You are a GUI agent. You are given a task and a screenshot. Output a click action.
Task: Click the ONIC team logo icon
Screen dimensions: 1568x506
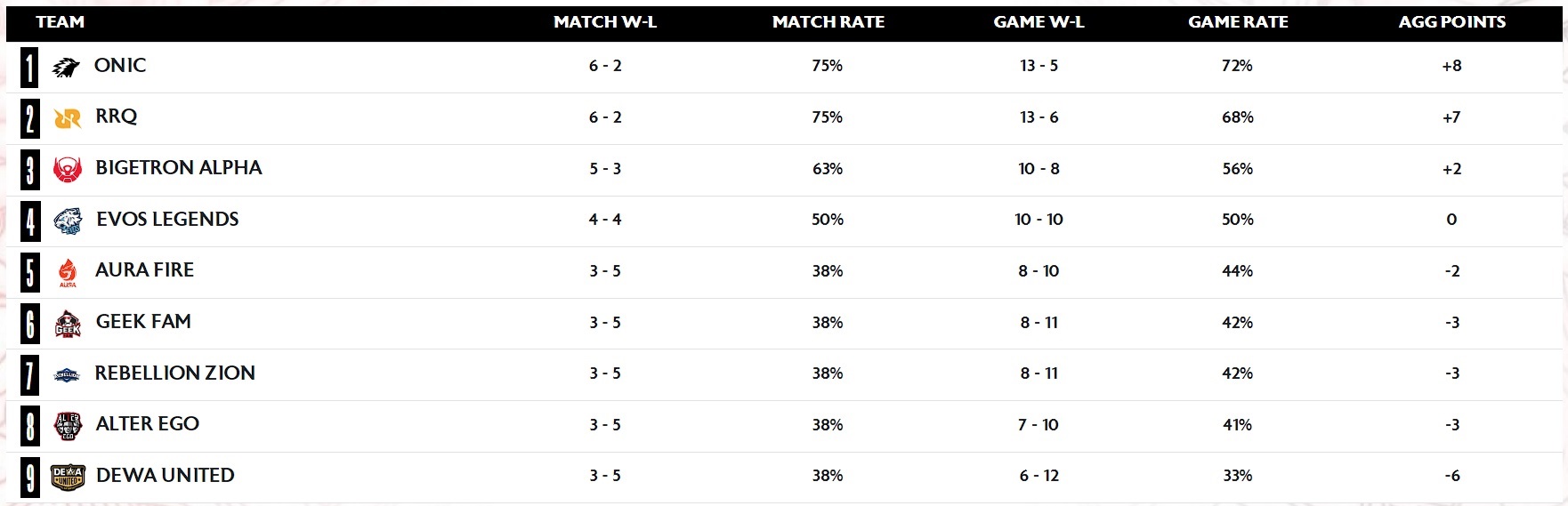coord(66,68)
